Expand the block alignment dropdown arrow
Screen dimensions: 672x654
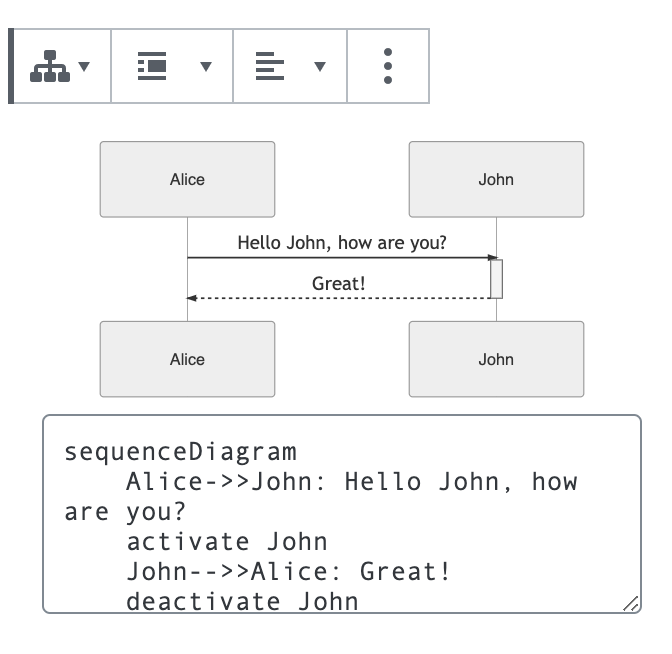tap(206, 67)
